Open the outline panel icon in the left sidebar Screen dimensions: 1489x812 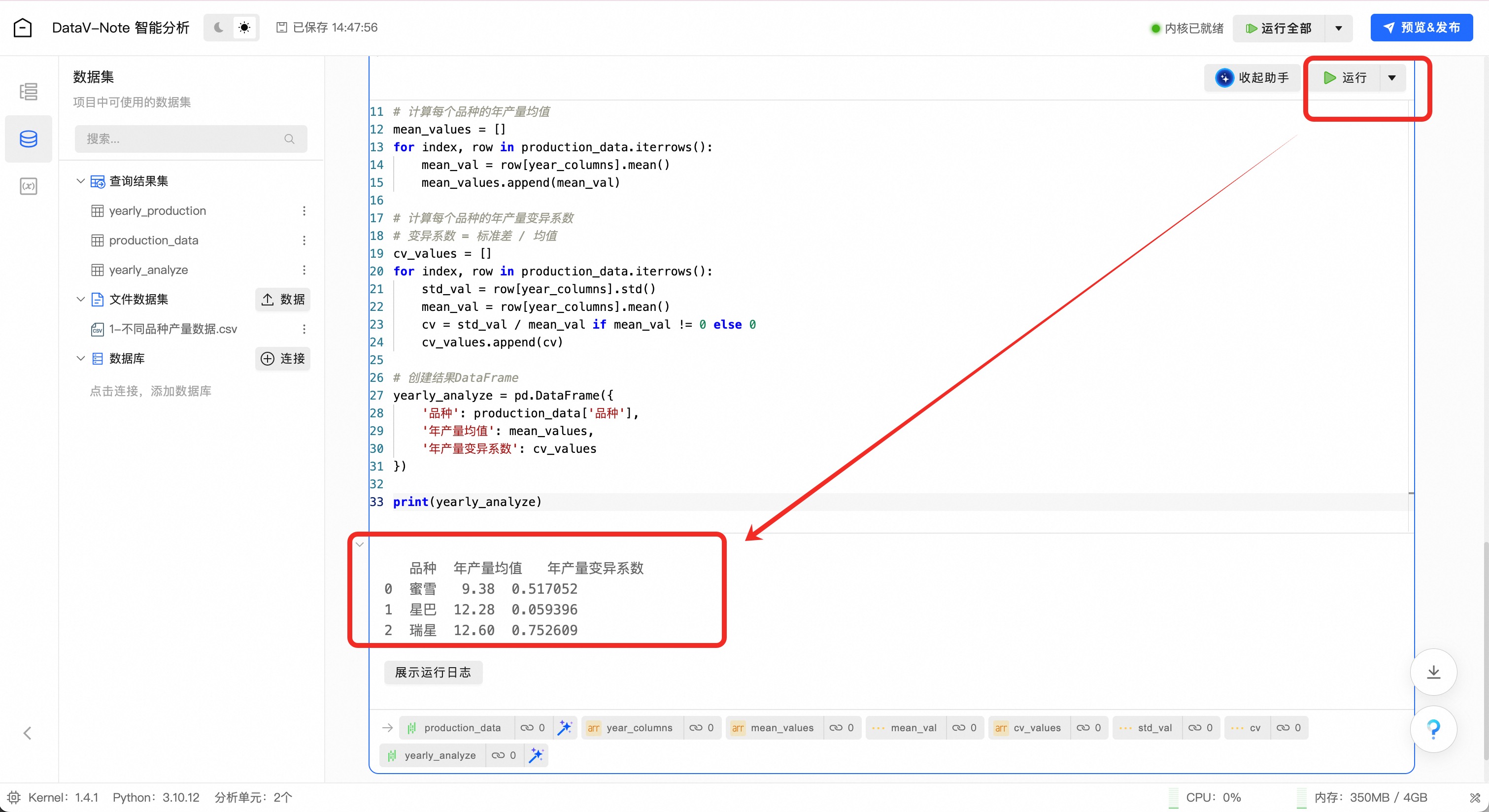tap(28, 91)
